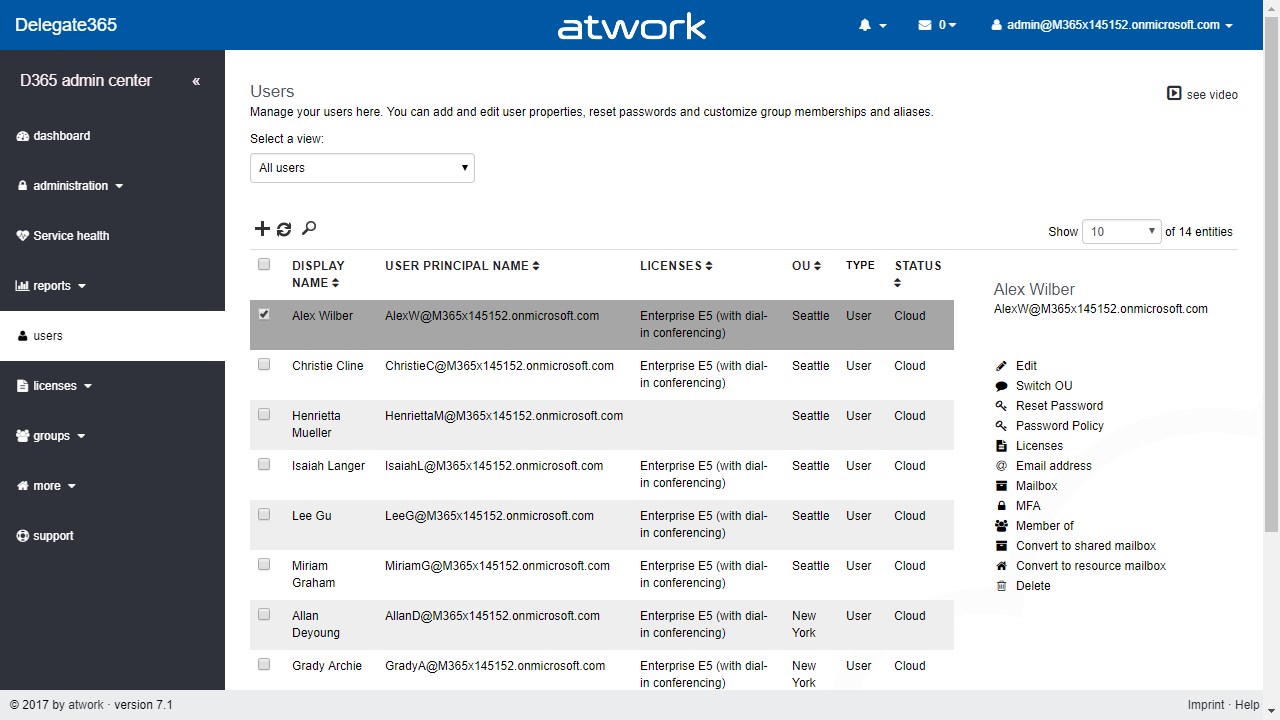Click the D365 admin center title
This screenshot has width=1280, height=720.
coord(86,80)
